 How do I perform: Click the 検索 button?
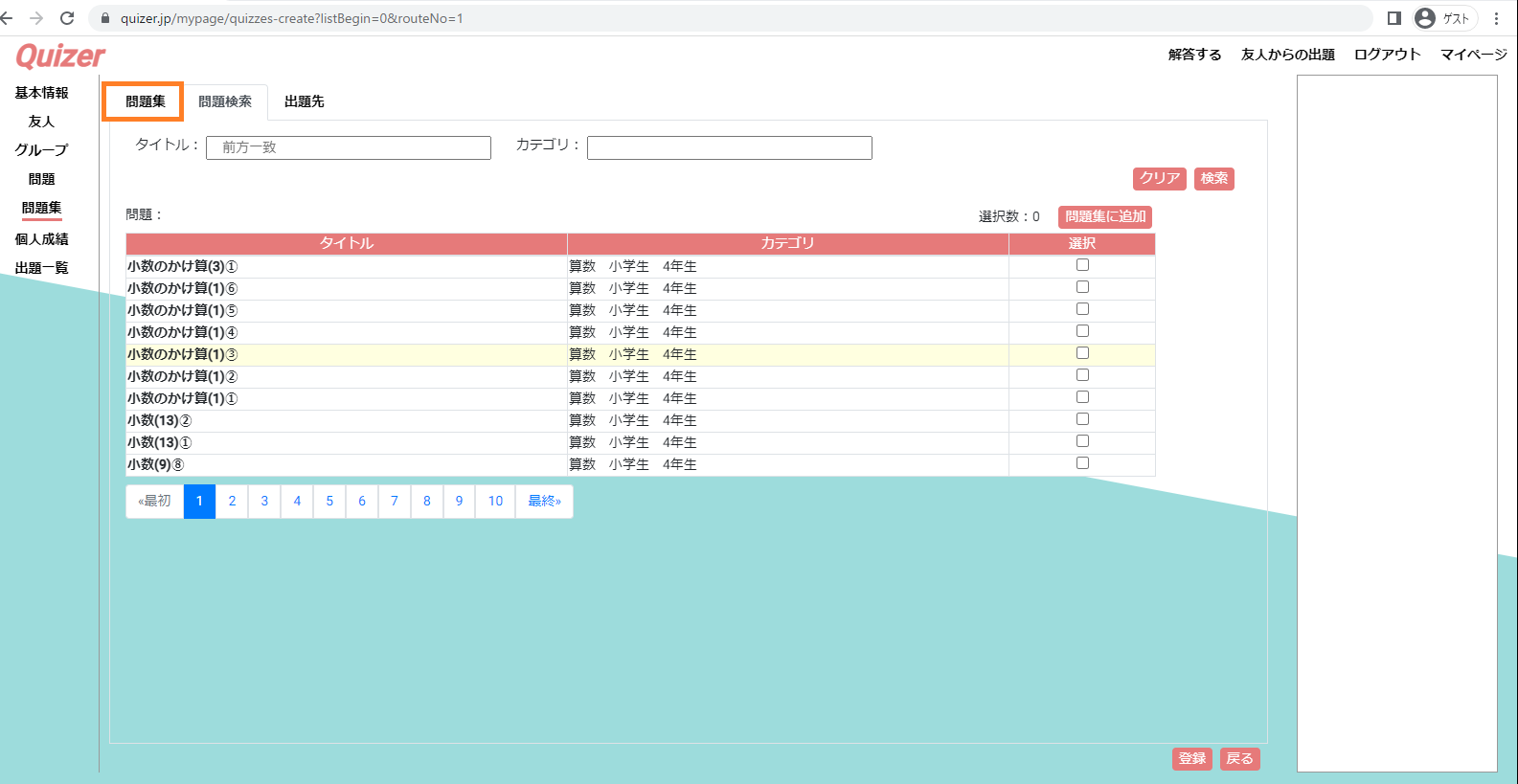(1214, 178)
